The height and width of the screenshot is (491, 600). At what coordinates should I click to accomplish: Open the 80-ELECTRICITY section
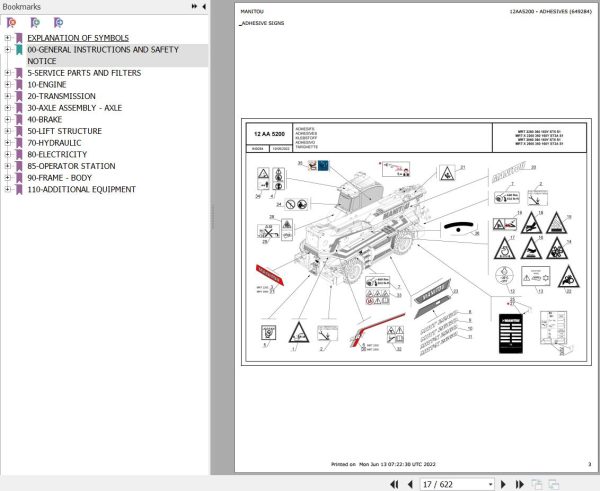tap(57, 154)
